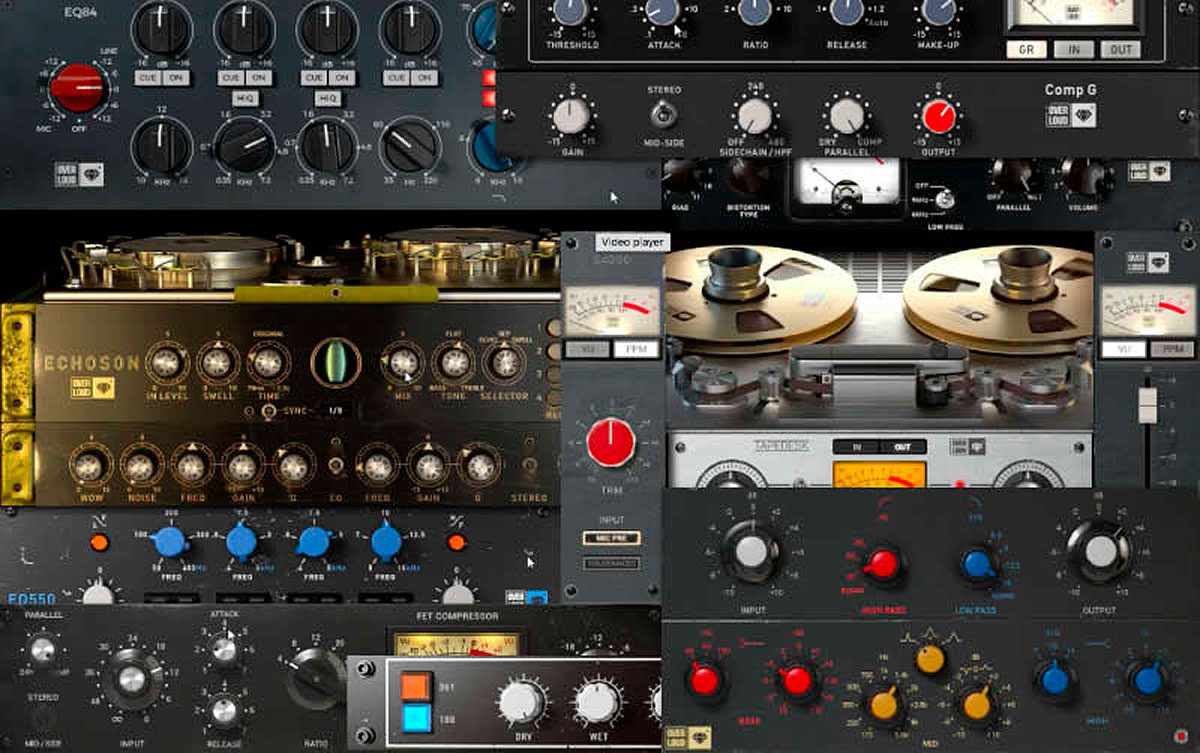Click Echoson head button 1
Image resolution: width=1200 pixels, height=753 pixels.
[554, 328]
